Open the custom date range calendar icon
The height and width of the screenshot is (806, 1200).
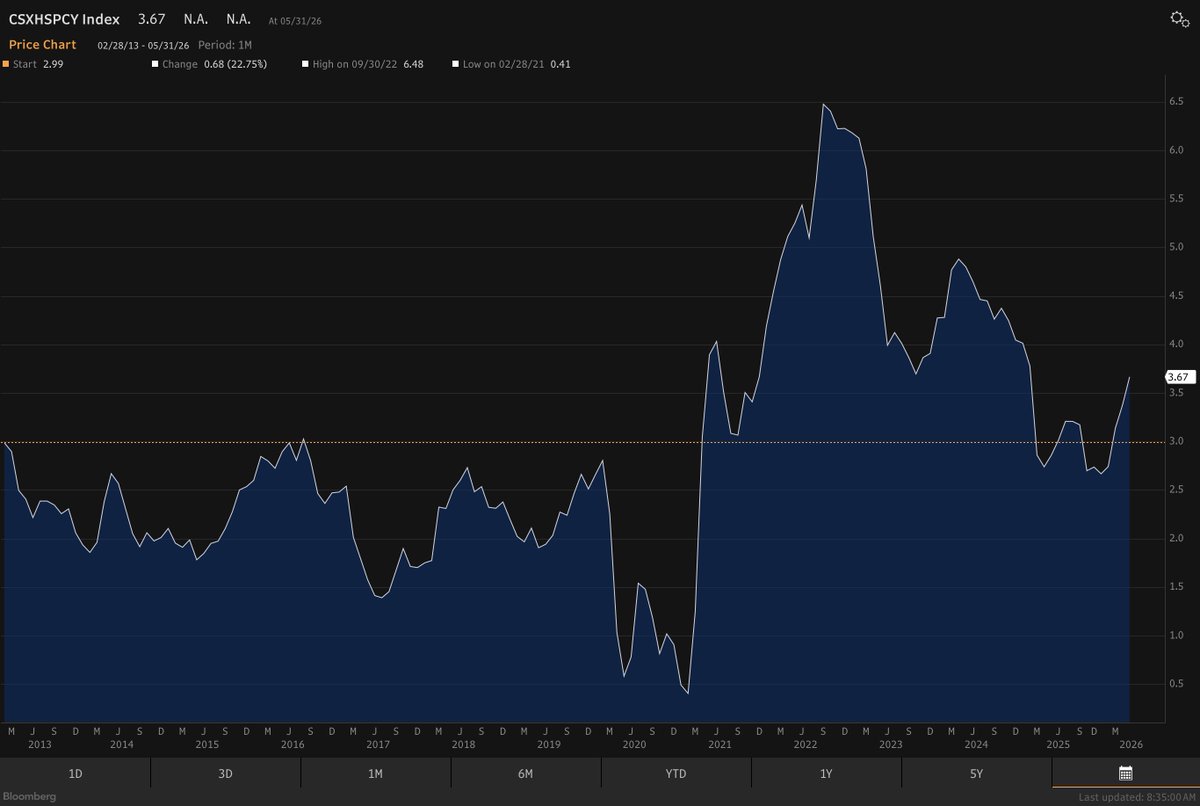coord(1125,773)
